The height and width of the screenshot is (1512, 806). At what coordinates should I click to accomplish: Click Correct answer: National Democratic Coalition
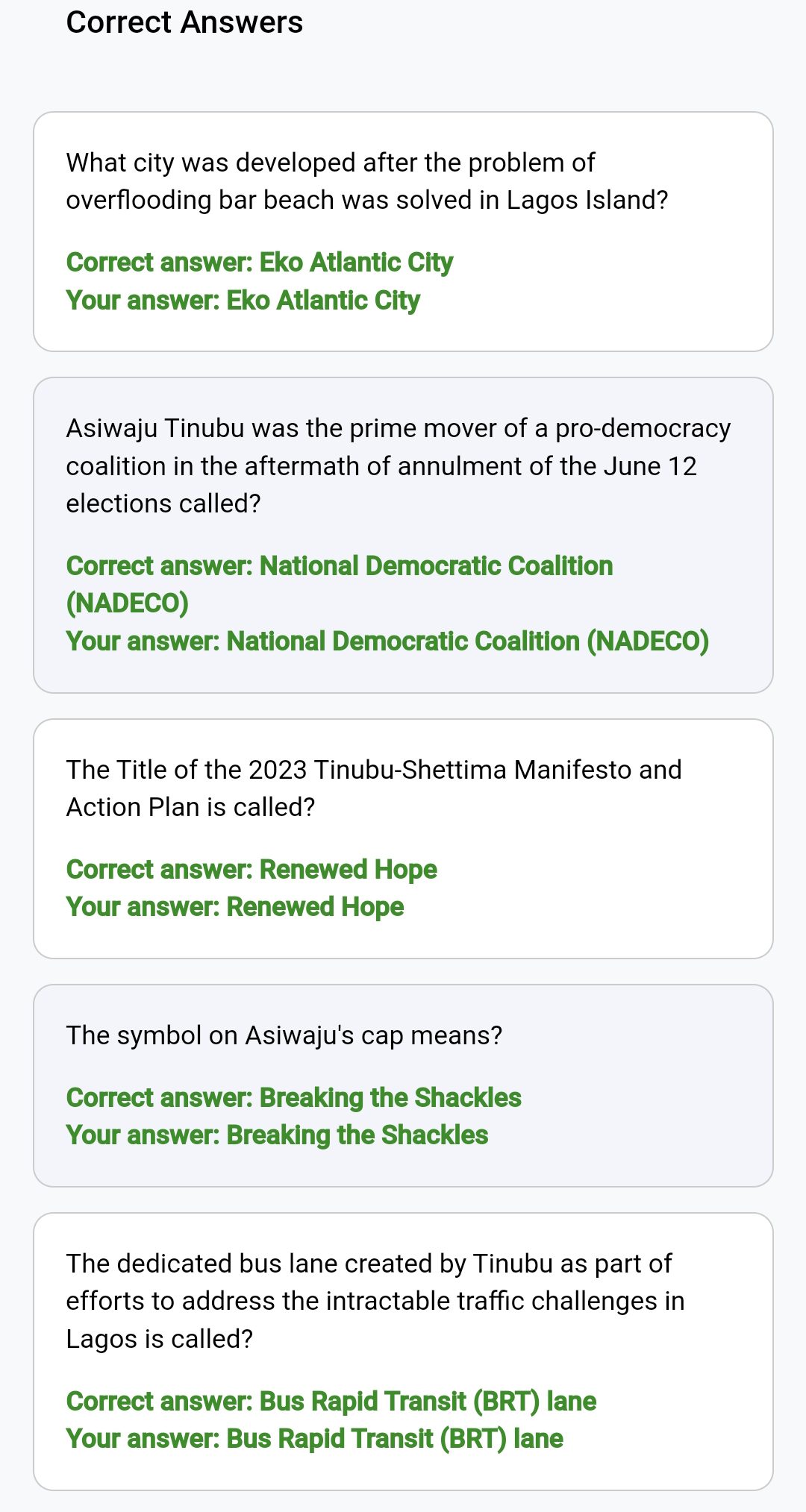pos(340,566)
